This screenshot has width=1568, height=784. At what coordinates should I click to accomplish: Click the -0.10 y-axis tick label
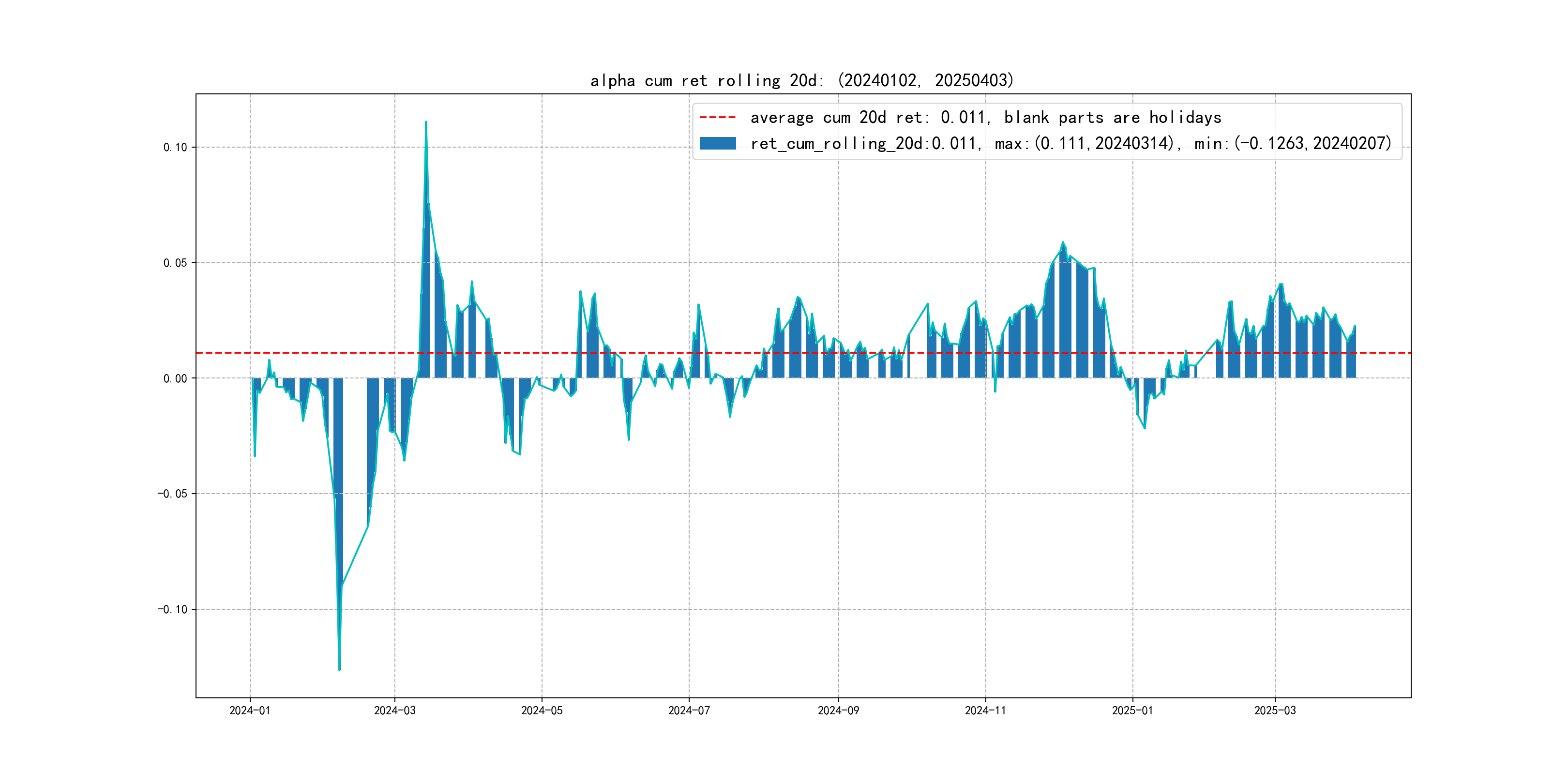172,609
